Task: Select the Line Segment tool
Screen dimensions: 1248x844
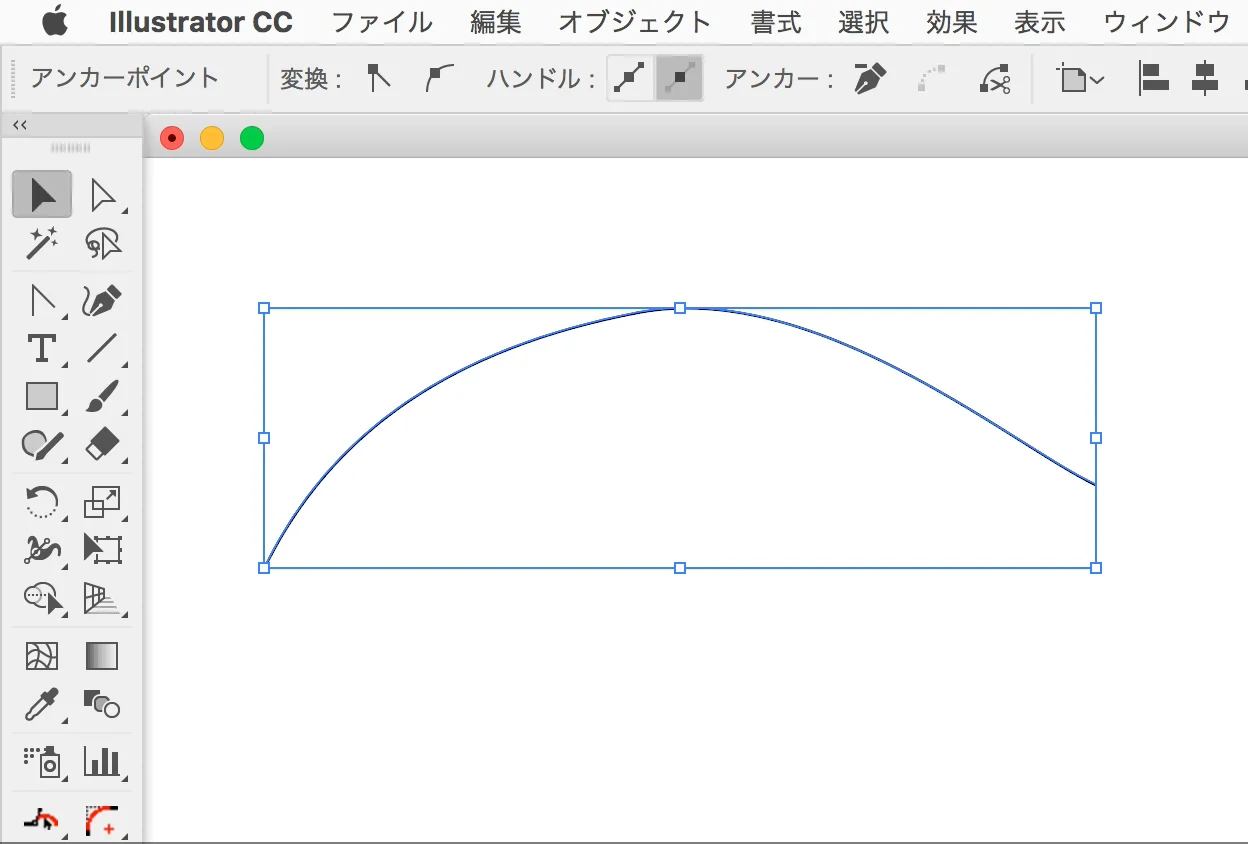Action: [103, 348]
